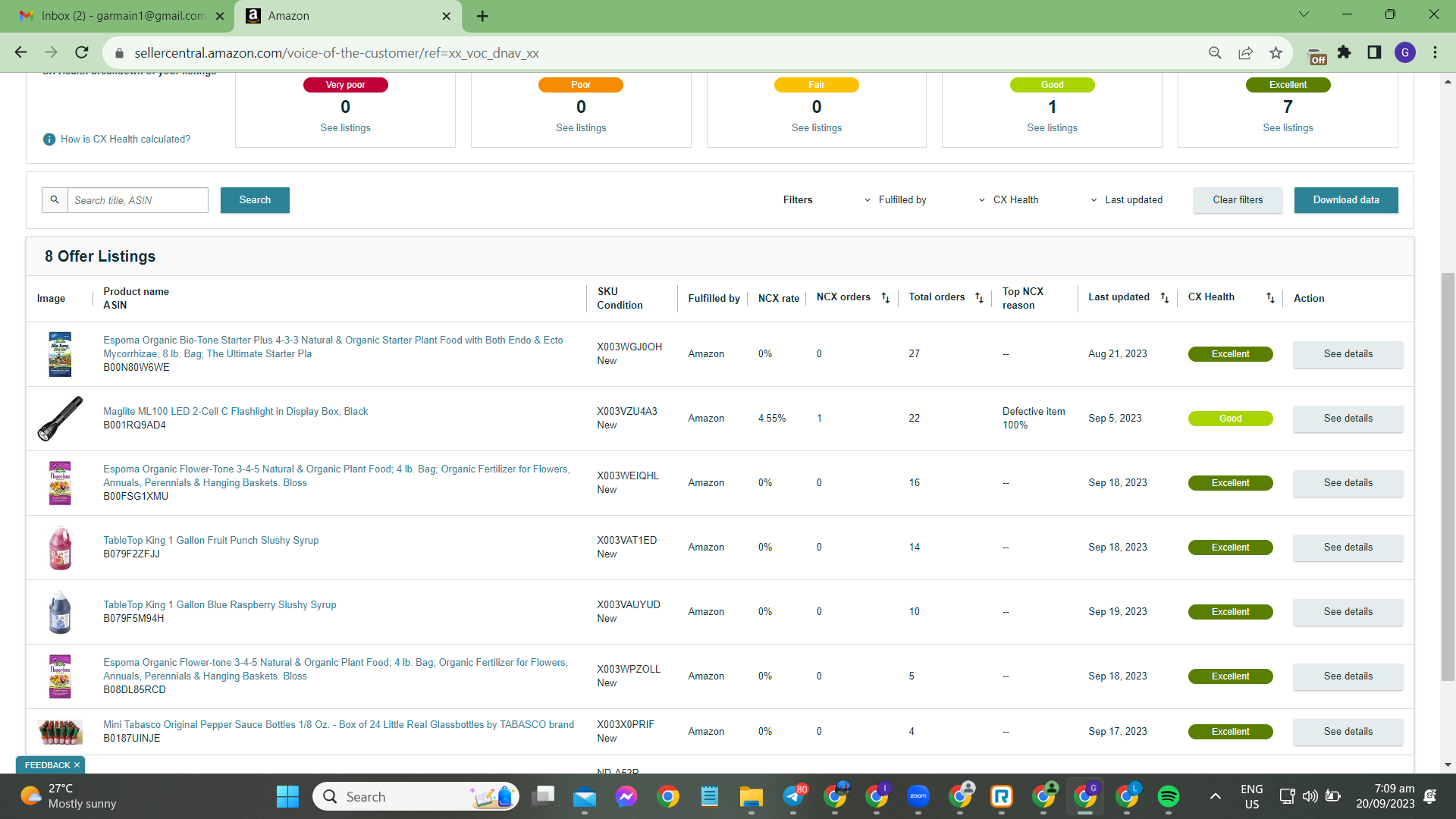Click the Windows taskbar search box
The height and width of the screenshot is (819, 1456).
click(x=416, y=797)
